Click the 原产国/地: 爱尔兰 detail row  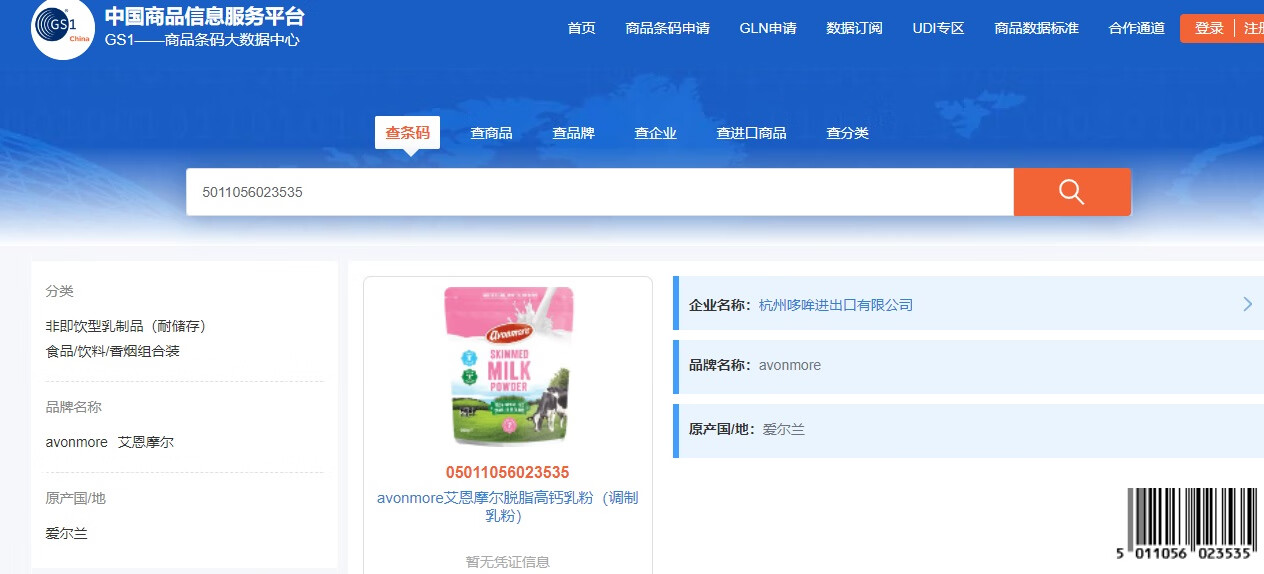coord(968,430)
